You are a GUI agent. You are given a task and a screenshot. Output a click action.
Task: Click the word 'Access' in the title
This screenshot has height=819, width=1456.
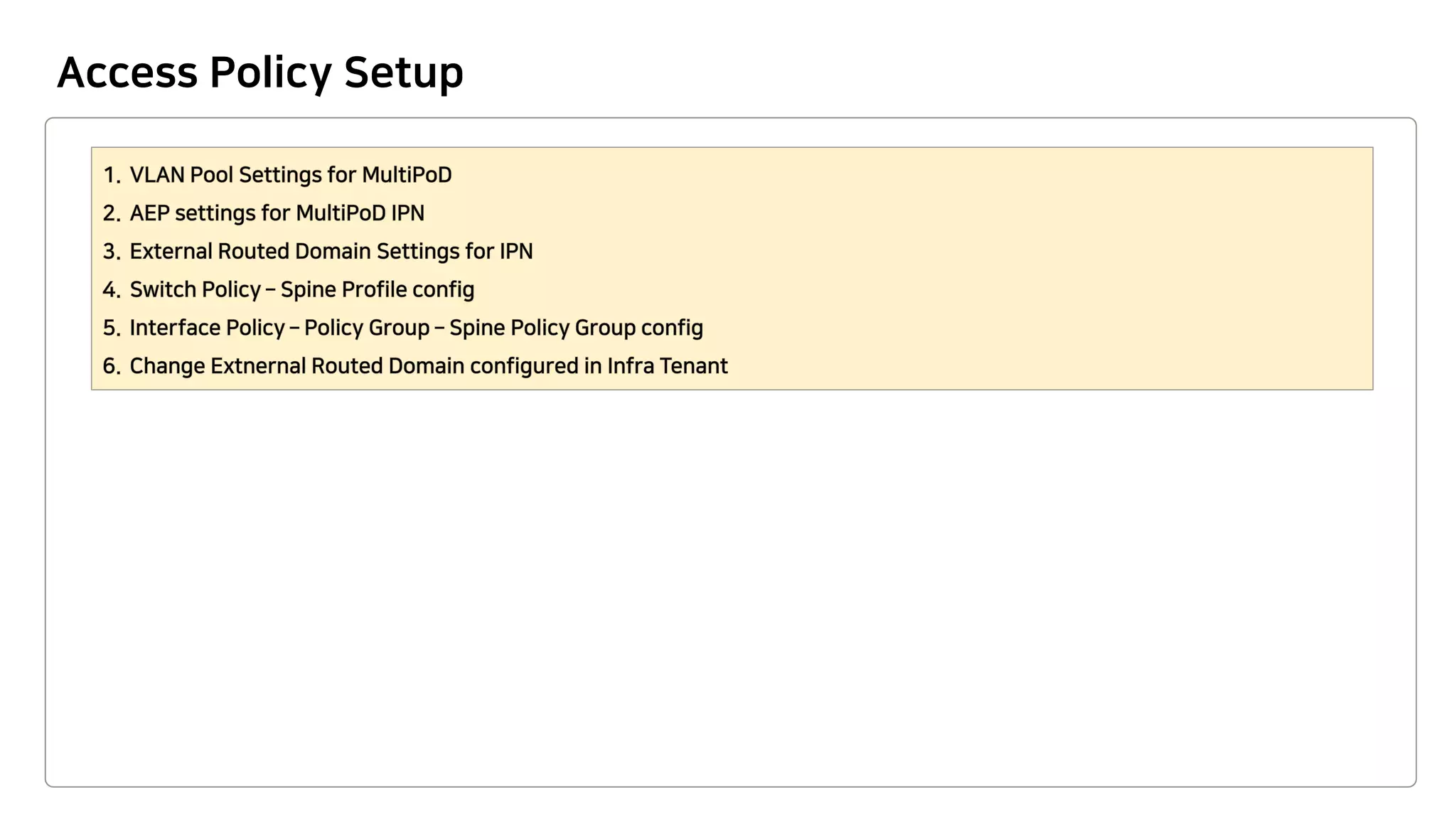tap(127, 73)
